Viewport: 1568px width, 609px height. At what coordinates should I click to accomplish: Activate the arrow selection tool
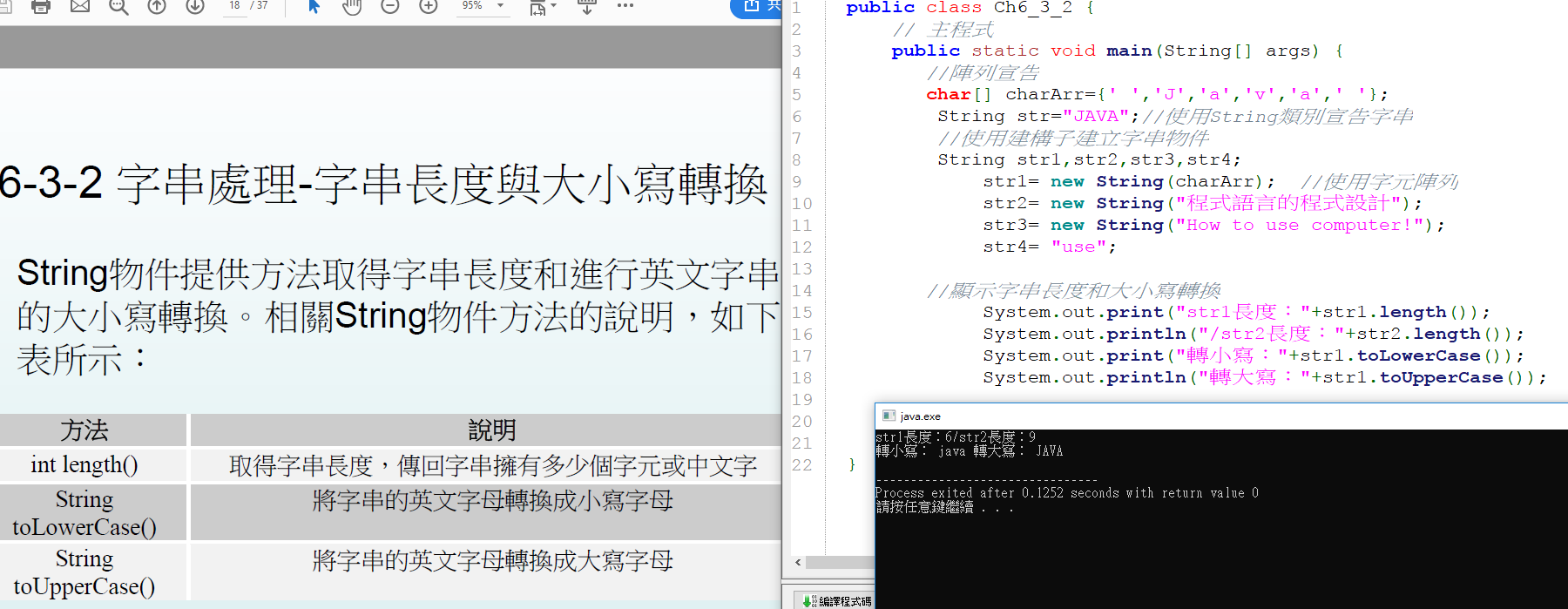click(314, 7)
